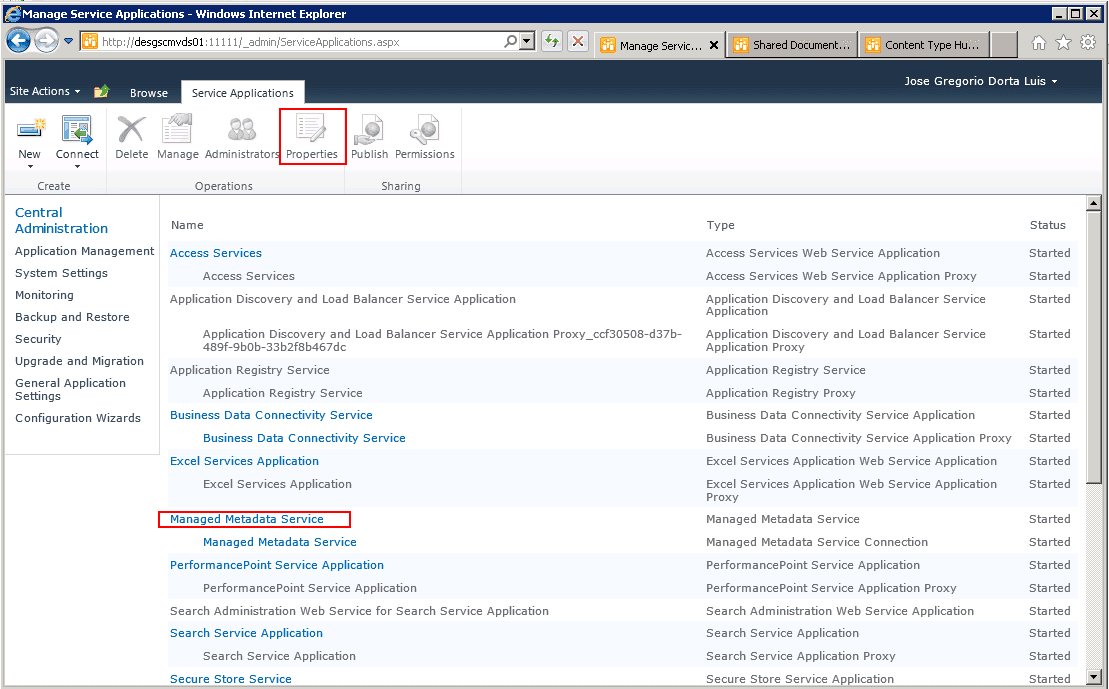Expand the Site Actions menu

[x=45, y=91]
